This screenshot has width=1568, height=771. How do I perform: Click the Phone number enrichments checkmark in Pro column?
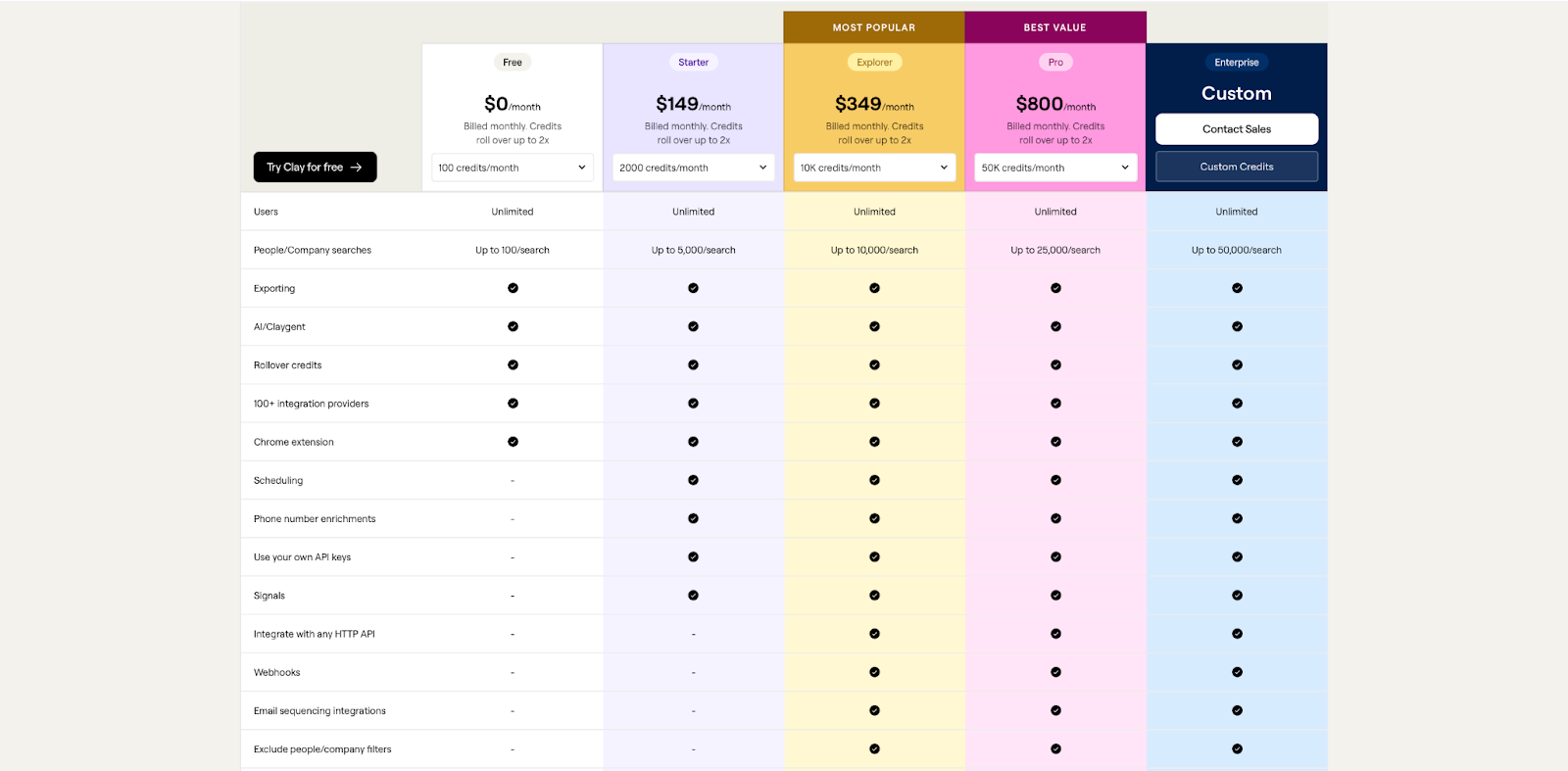[x=1055, y=518]
